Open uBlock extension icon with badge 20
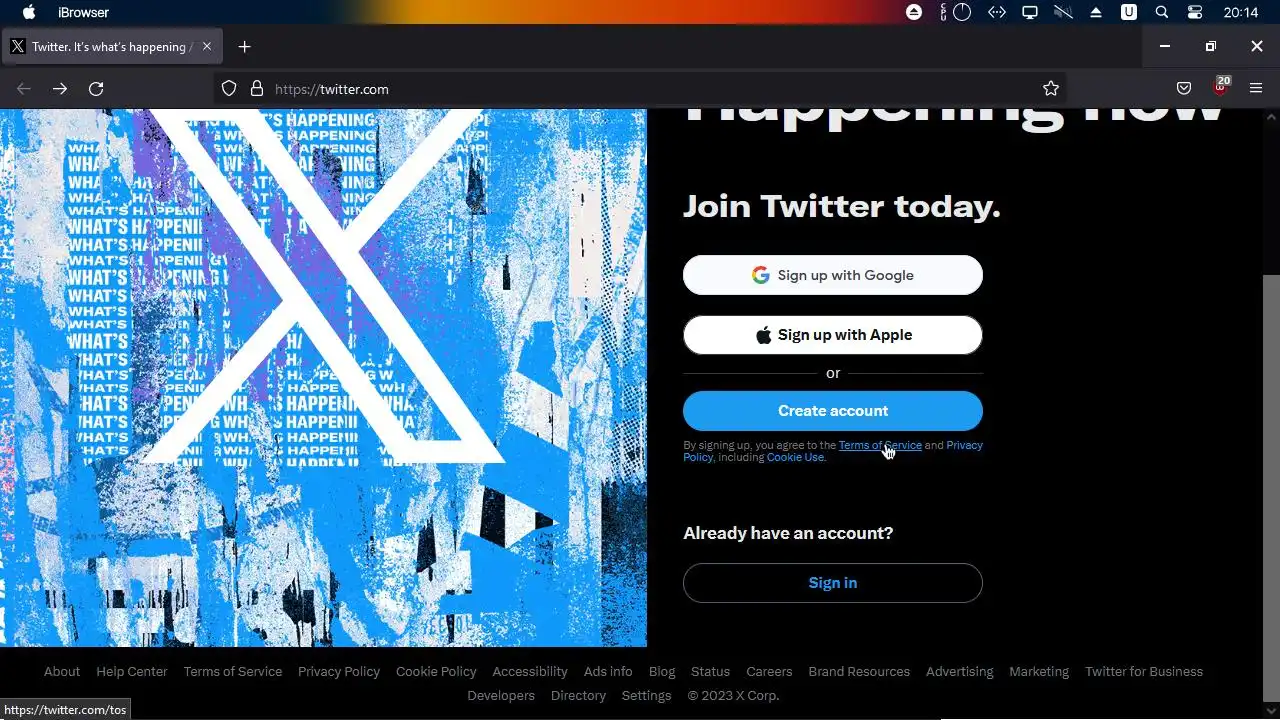Viewport: 1280px width, 720px height. [1220, 87]
